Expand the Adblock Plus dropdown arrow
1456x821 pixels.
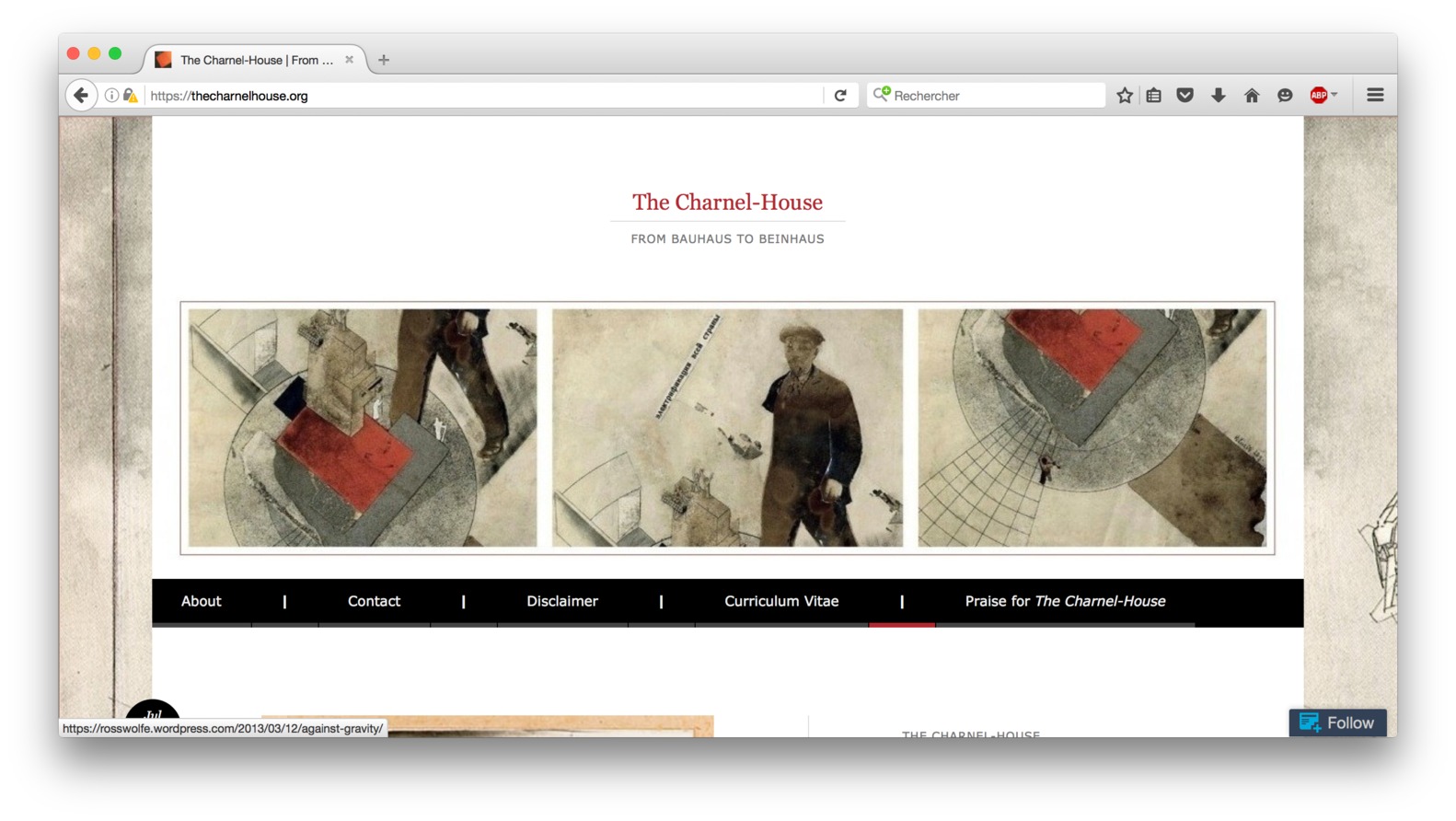tap(1335, 95)
